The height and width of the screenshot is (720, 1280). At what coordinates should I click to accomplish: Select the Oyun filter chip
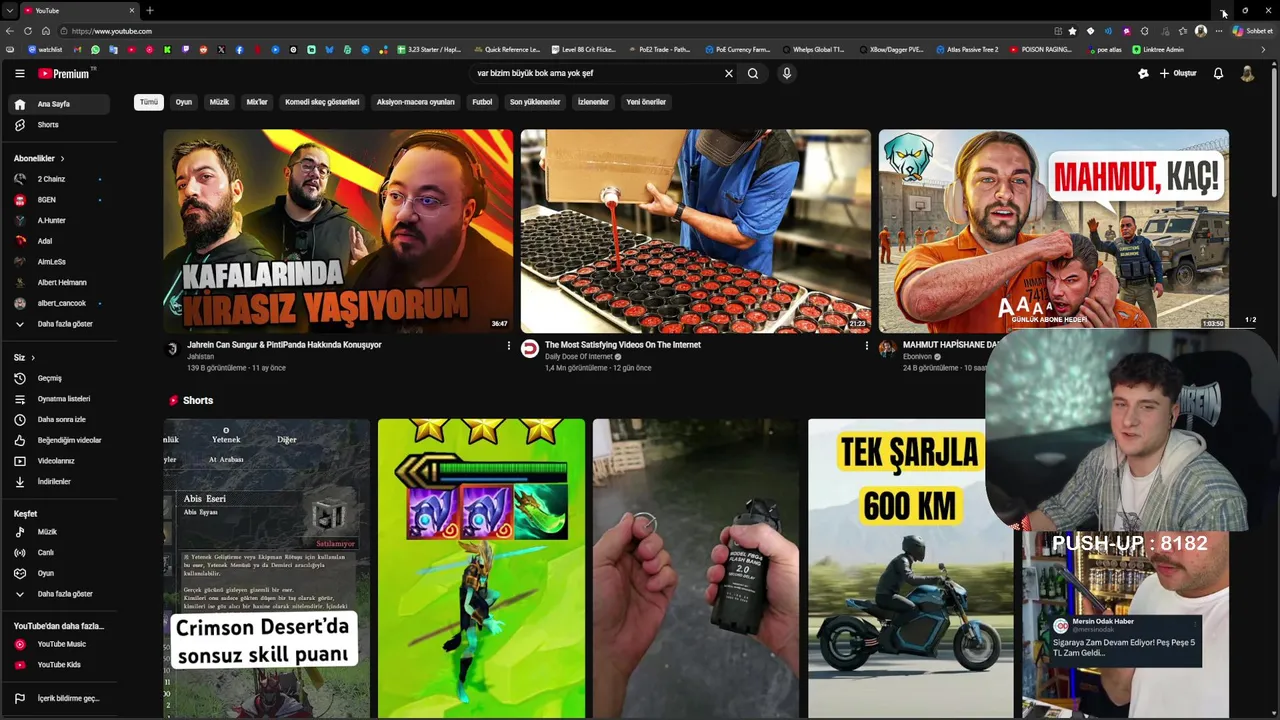[184, 102]
